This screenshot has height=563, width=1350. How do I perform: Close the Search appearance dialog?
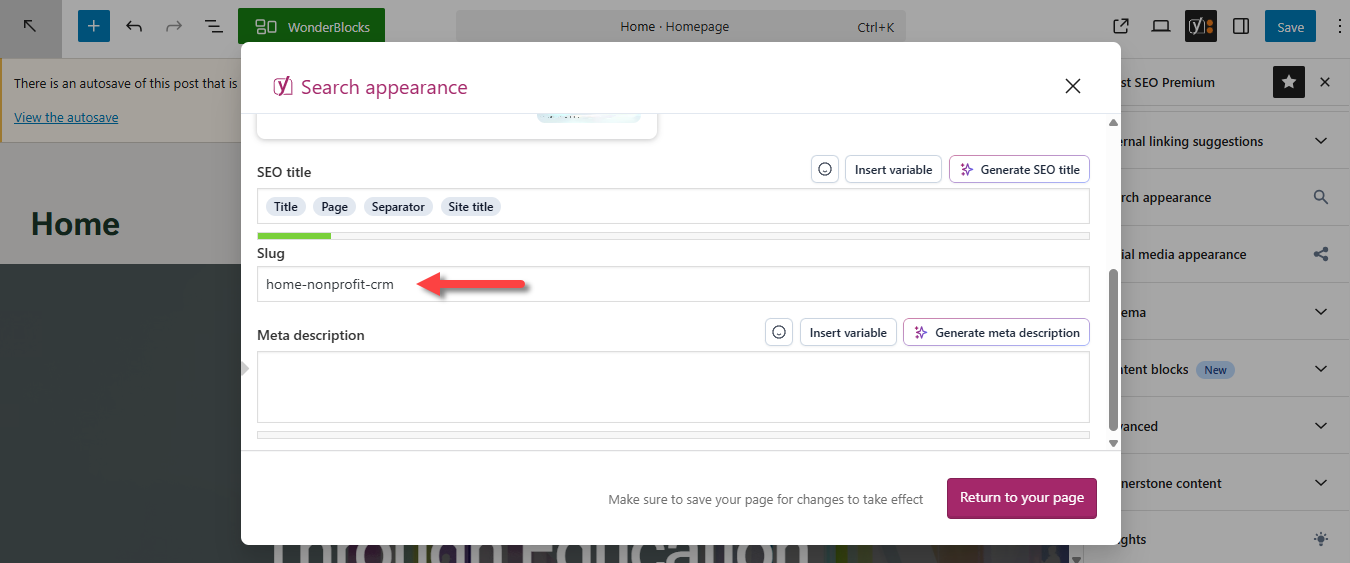[1073, 86]
